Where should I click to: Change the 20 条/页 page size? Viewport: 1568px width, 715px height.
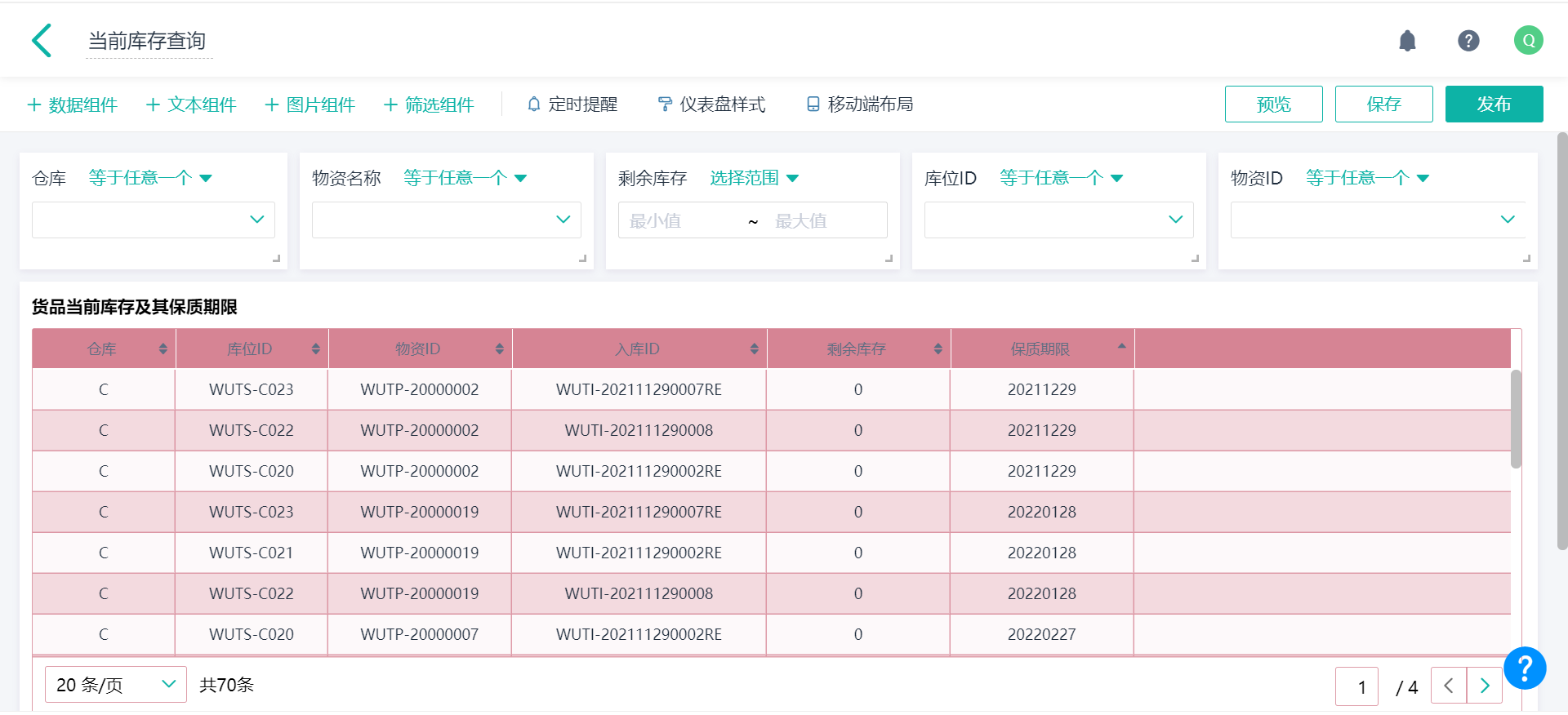115,685
